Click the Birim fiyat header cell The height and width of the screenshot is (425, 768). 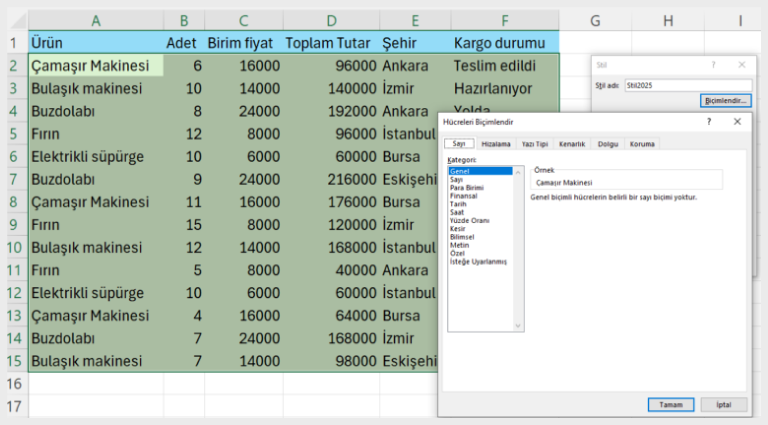point(243,43)
